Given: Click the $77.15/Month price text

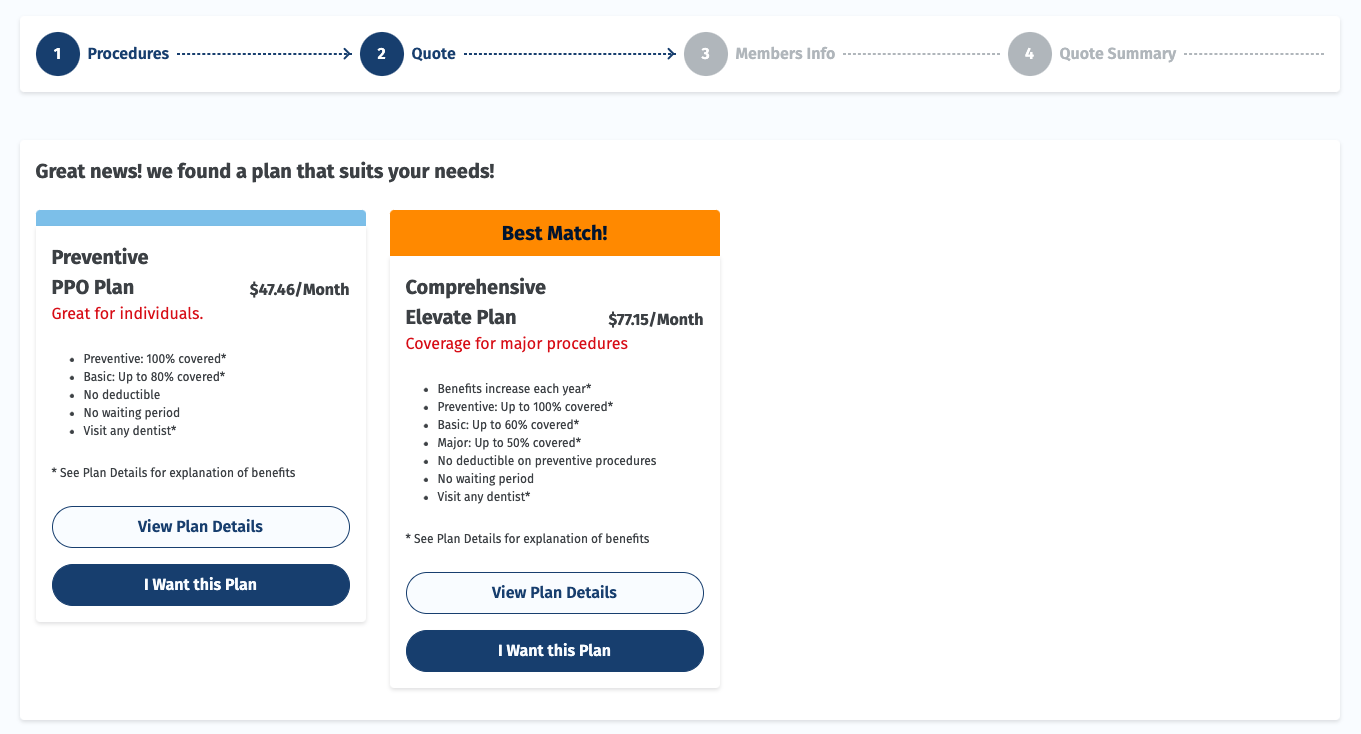Looking at the screenshot, I should (655, 319).
